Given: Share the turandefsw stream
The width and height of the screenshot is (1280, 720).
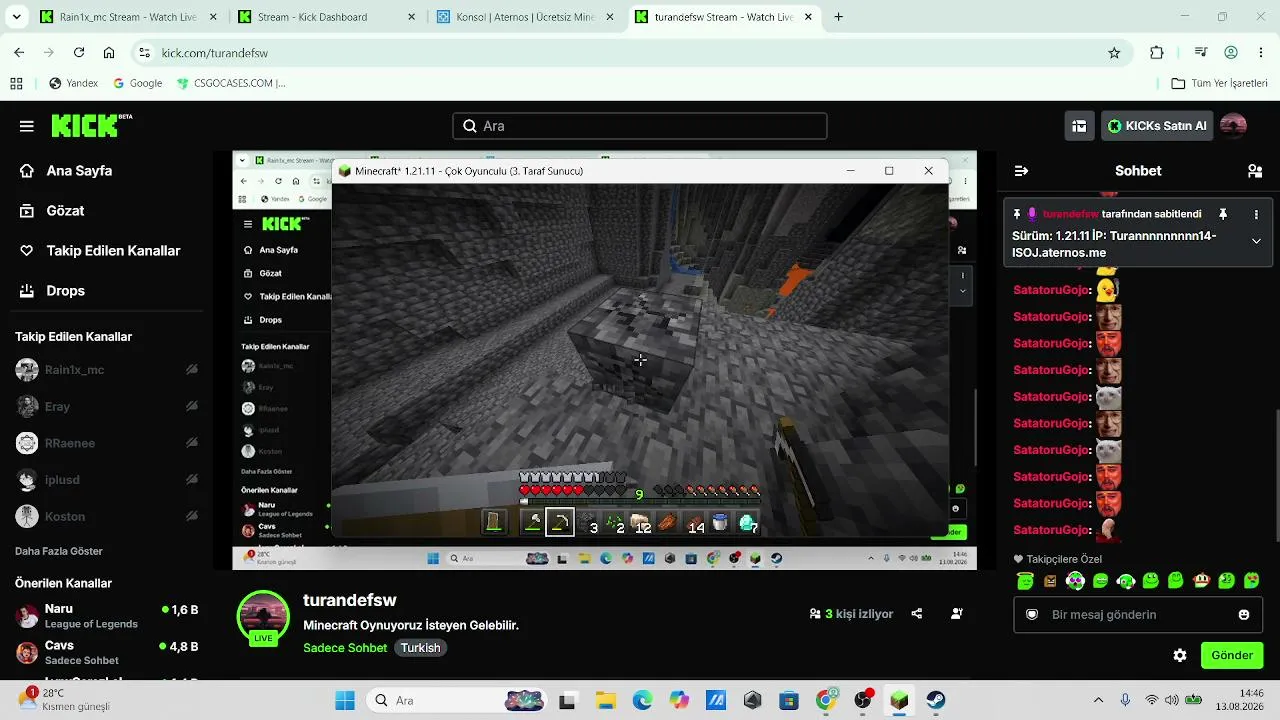Looking at the screenshot, I should tap(917, 614).
